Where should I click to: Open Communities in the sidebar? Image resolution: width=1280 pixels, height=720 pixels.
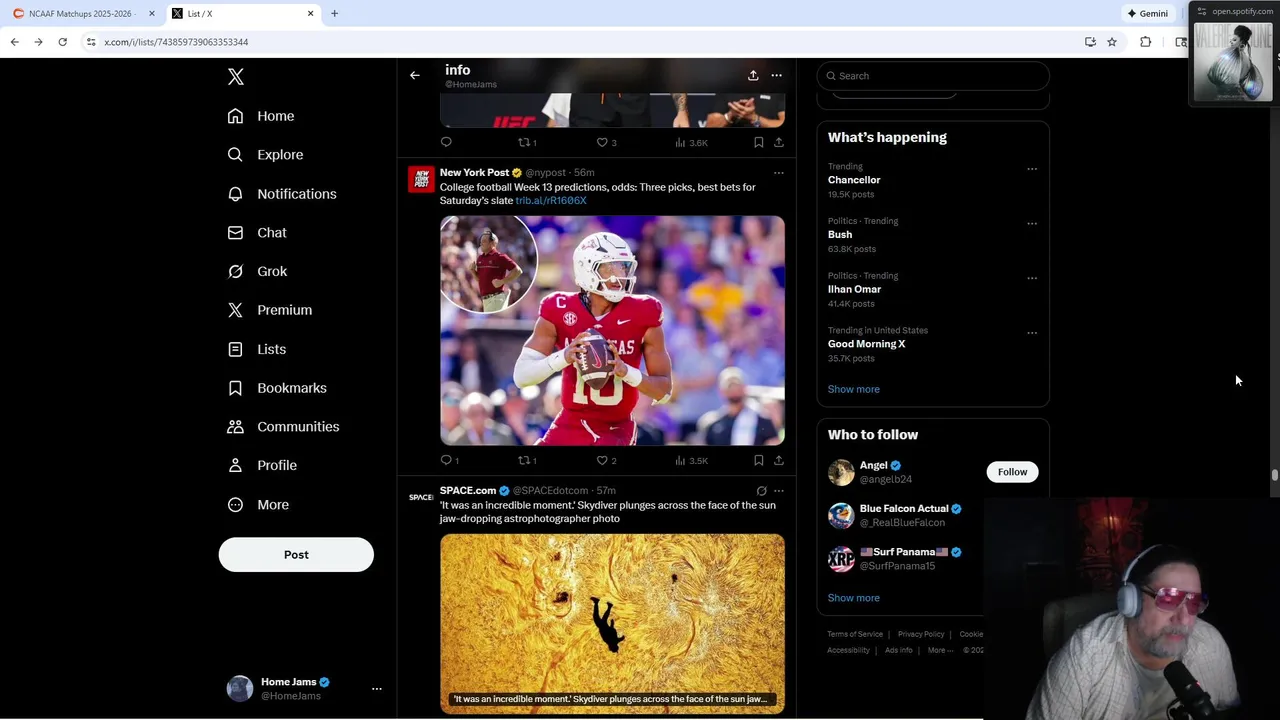click(x=283, y=427)
